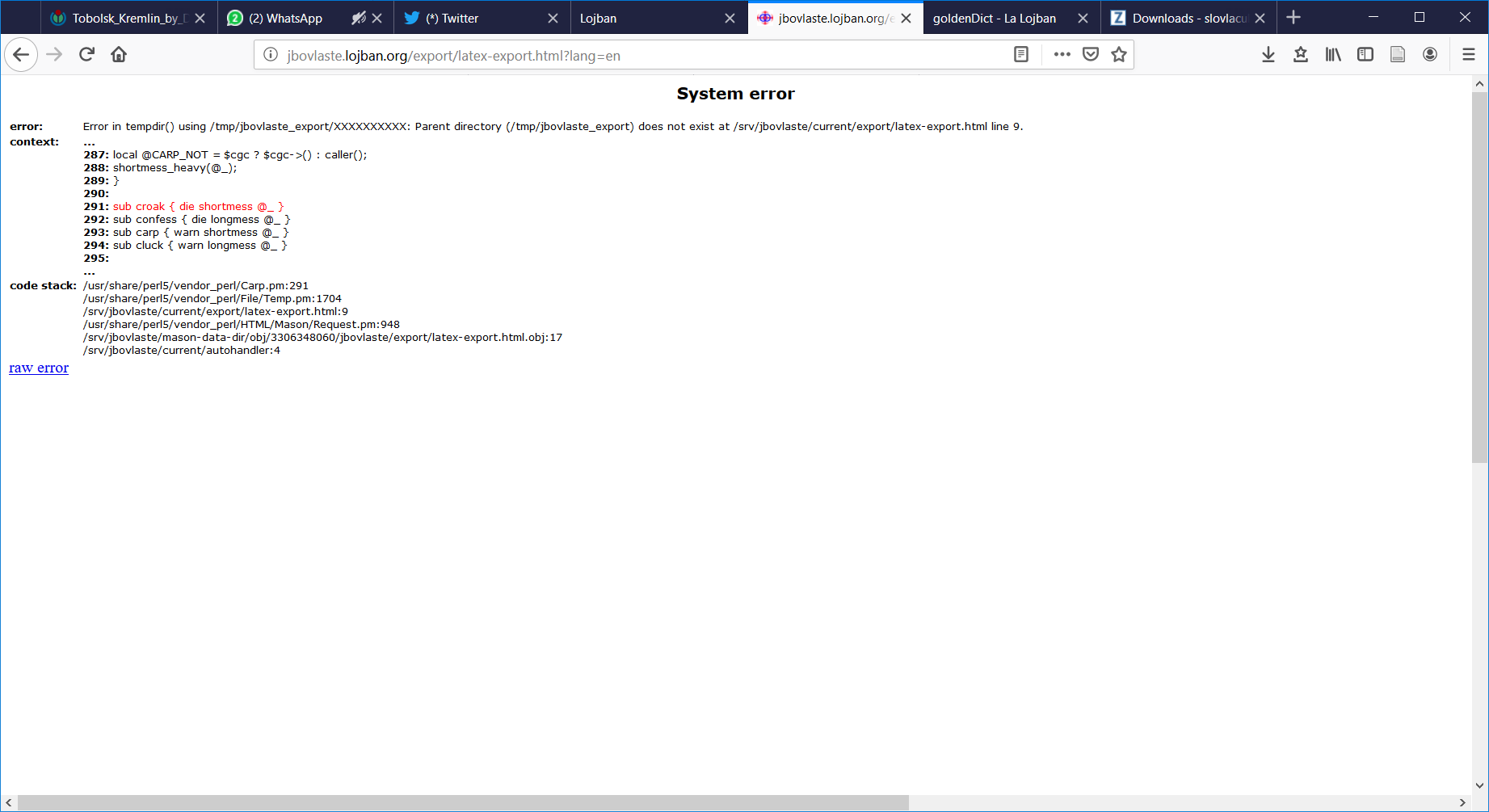Open a new browser tab
This screenshot has height=812, width=1489.
(1293, 17)
